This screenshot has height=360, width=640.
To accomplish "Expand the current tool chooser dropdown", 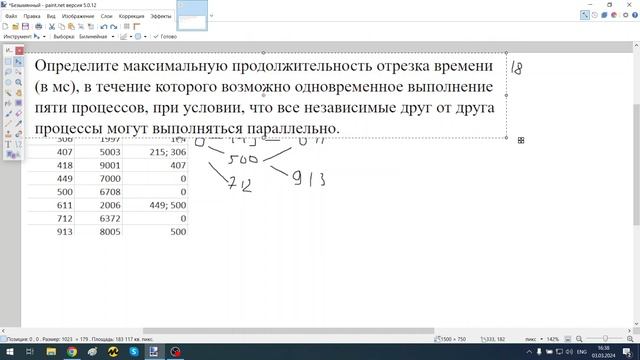I will point(44,37).
